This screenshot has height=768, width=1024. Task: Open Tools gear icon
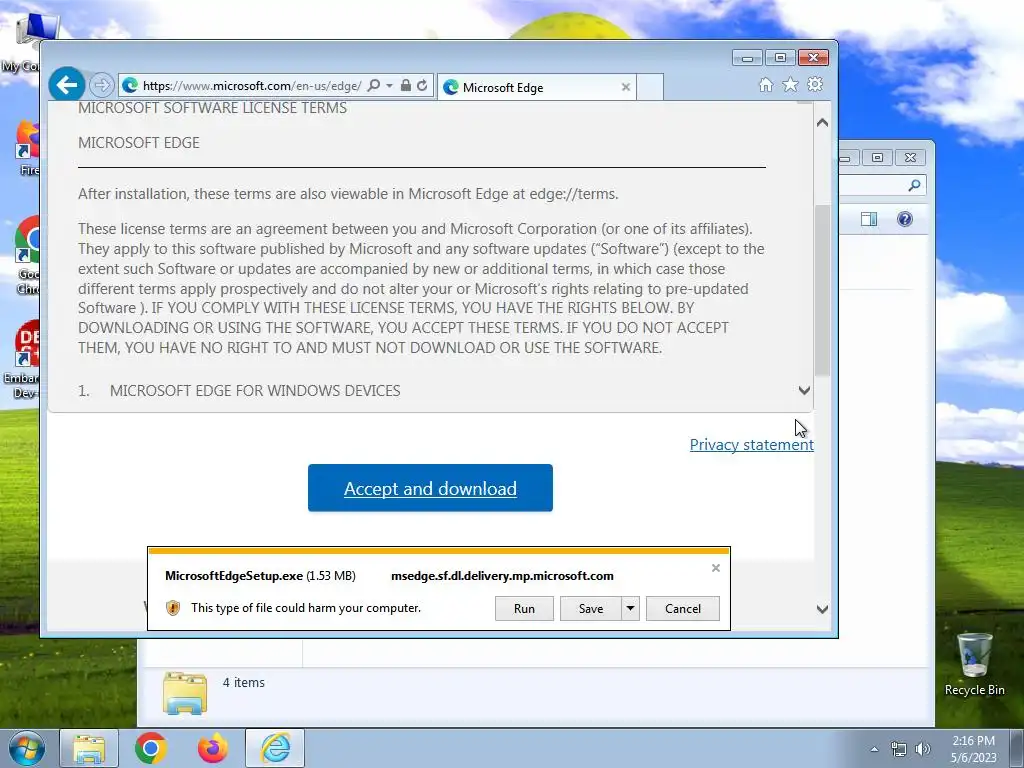(815, 84)
